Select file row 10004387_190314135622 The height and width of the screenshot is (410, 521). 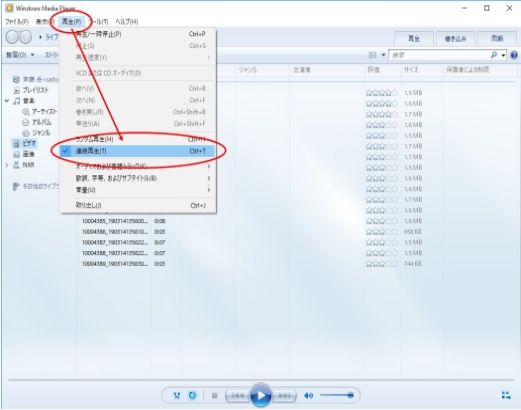115,242
